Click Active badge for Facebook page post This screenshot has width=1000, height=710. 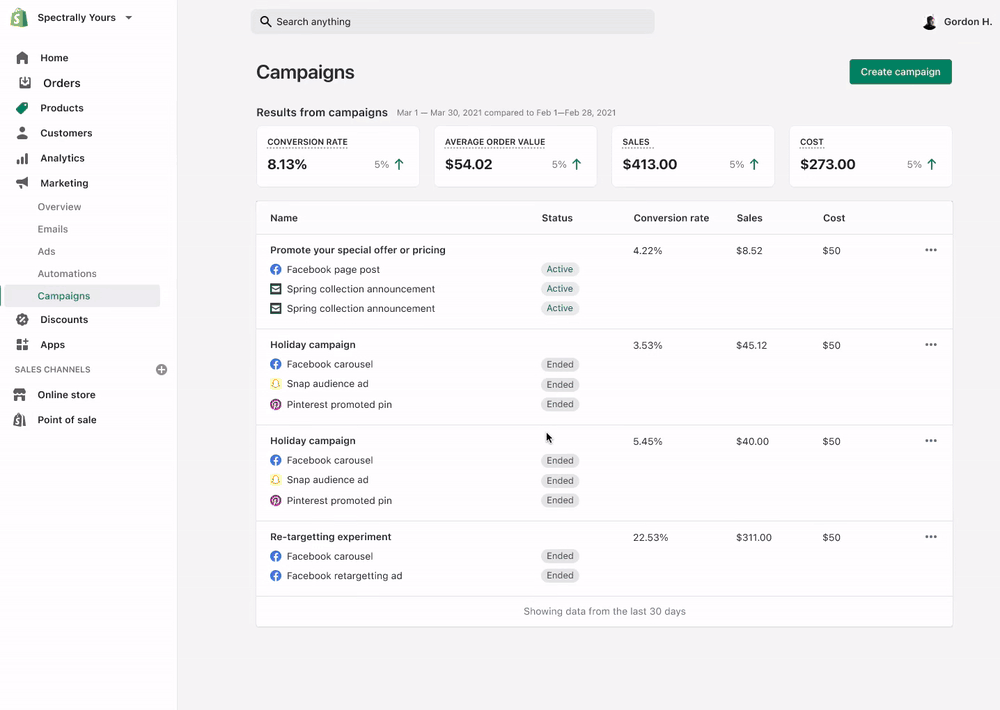[x=559, y=269]
